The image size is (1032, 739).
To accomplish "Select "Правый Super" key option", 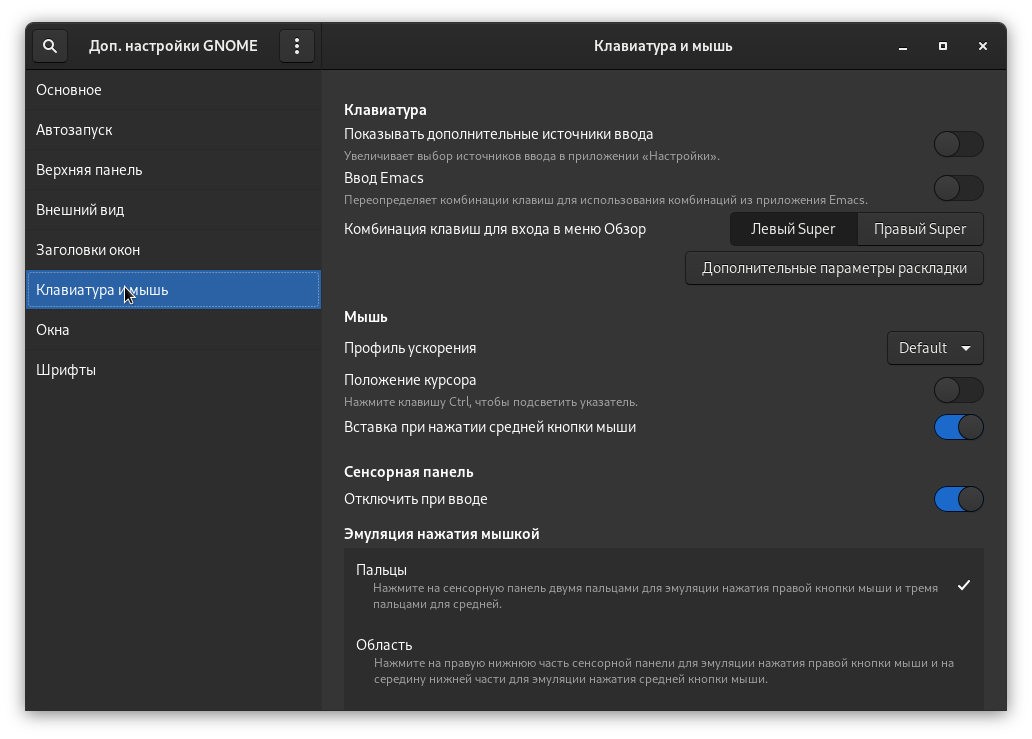I will 920,229.
